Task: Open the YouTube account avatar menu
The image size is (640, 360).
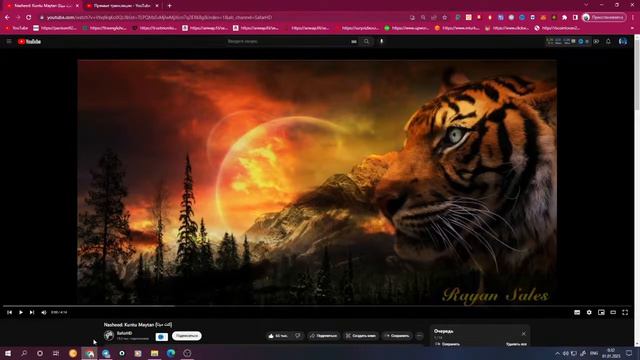Action: coord(622,41)
